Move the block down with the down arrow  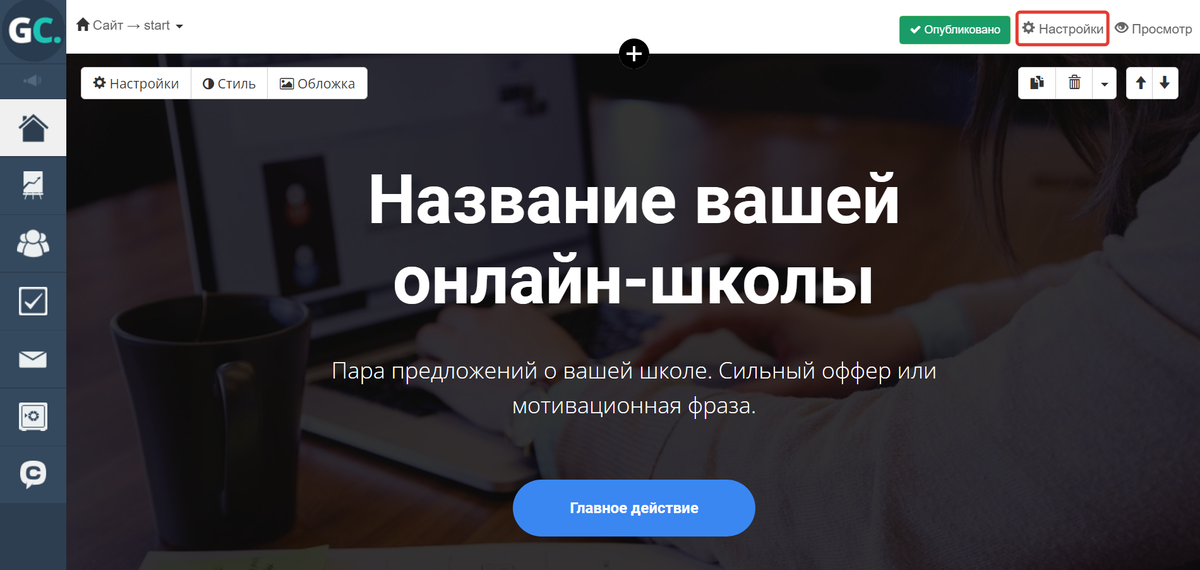click(1164, 83)
